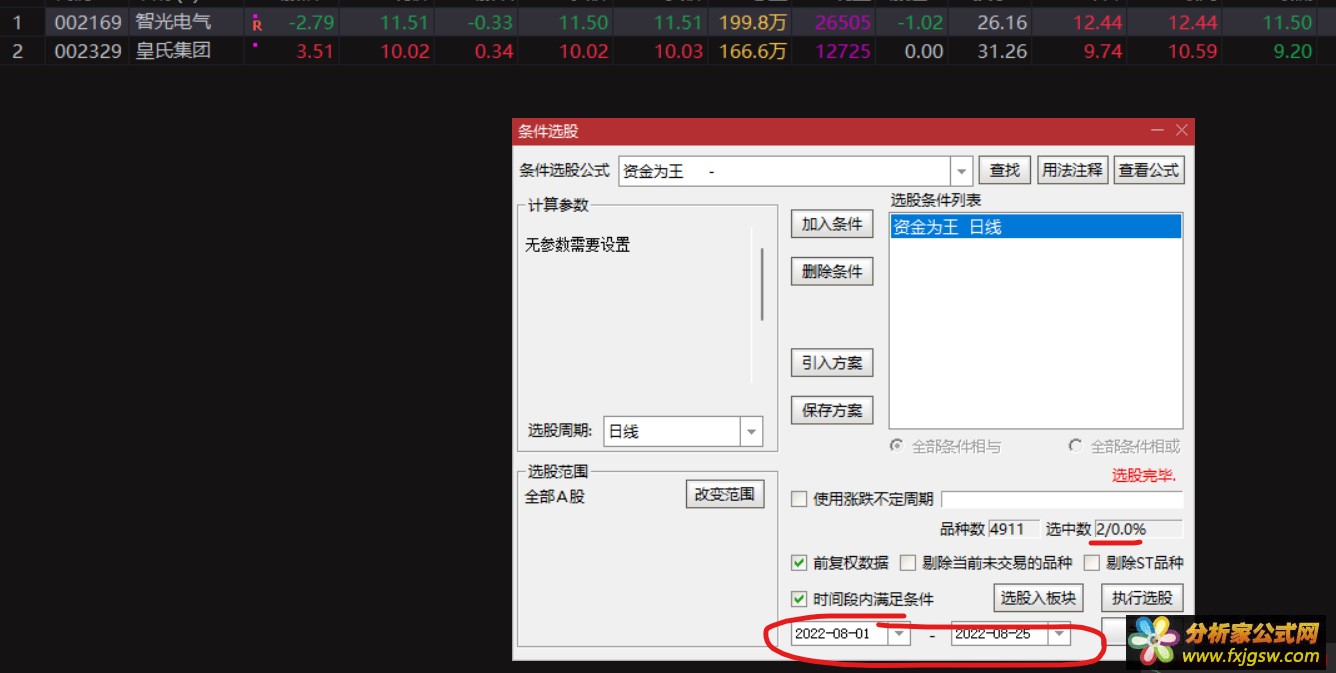1336x673 pixels.
Task: Open start date 2022-08-01 dropdown arrow
Action: point(899,634)
